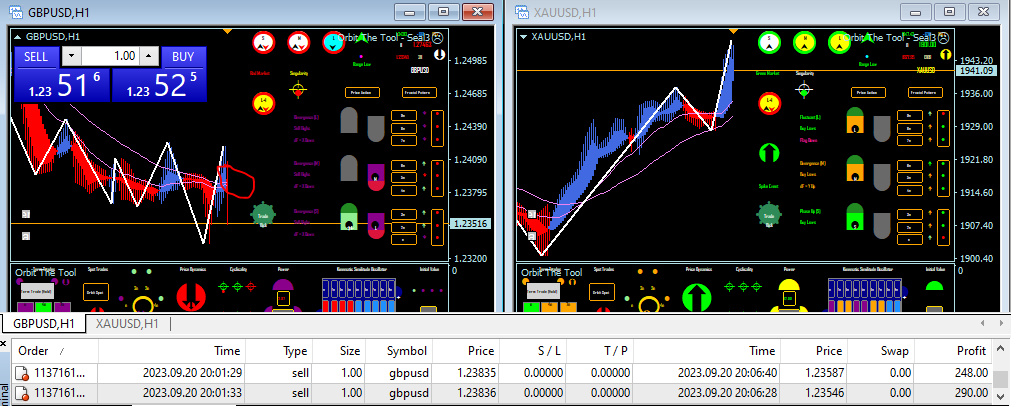Viewport: 1011px width, 406px height.
Task: Select trade row with profit 248.00
Action: 502,372
